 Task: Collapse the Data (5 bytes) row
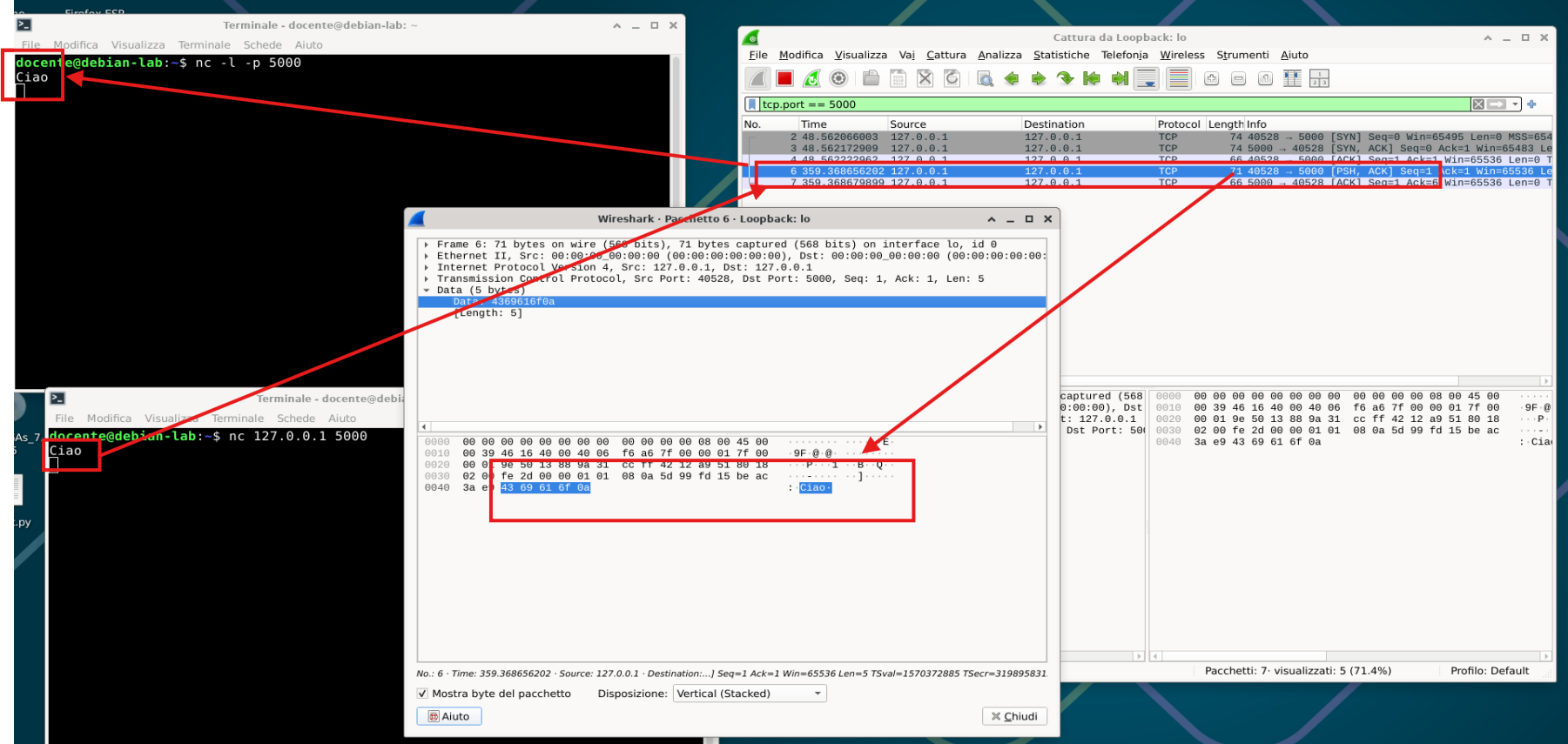[426, 290]
